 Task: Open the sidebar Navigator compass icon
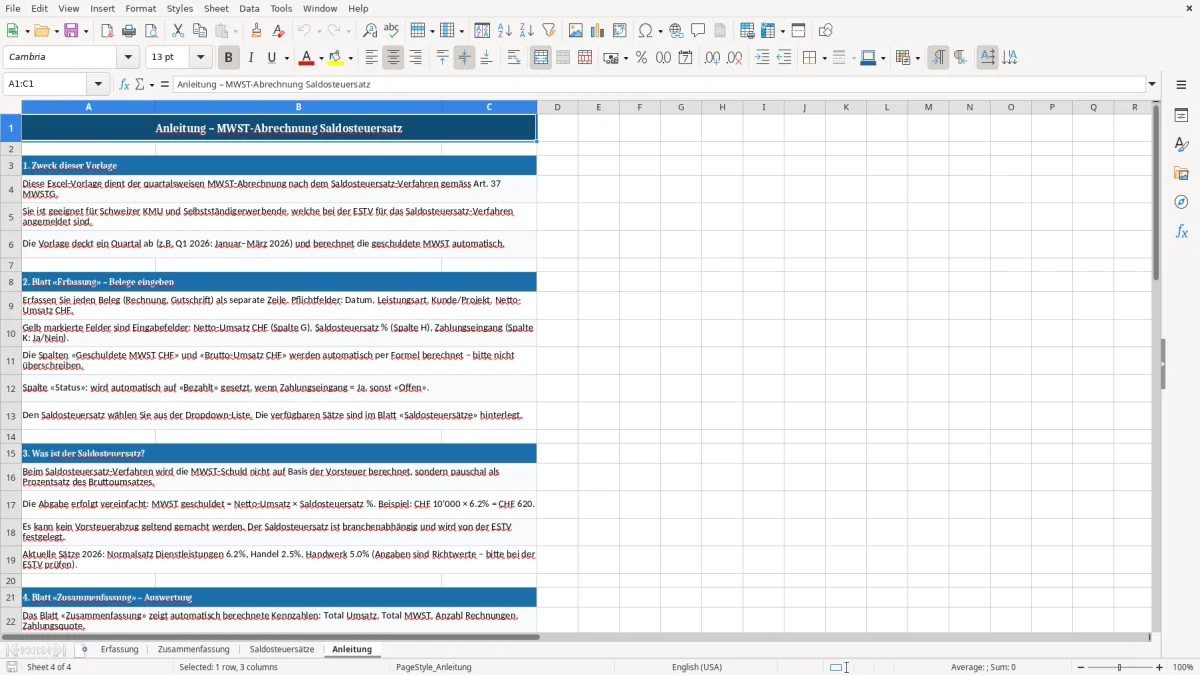tap(1181, 202)
